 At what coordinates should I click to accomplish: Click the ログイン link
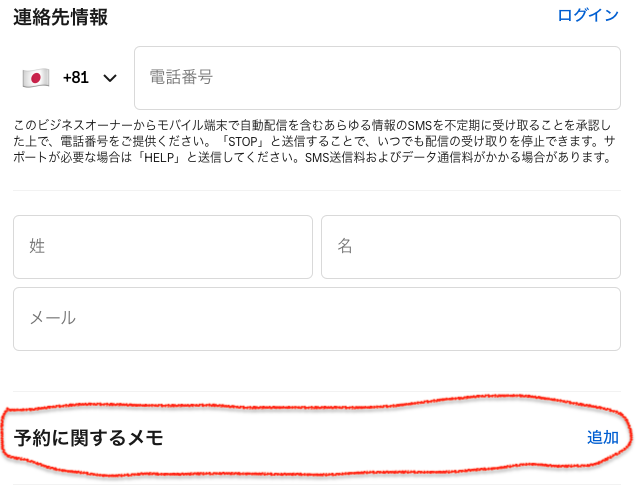[588, 15]
